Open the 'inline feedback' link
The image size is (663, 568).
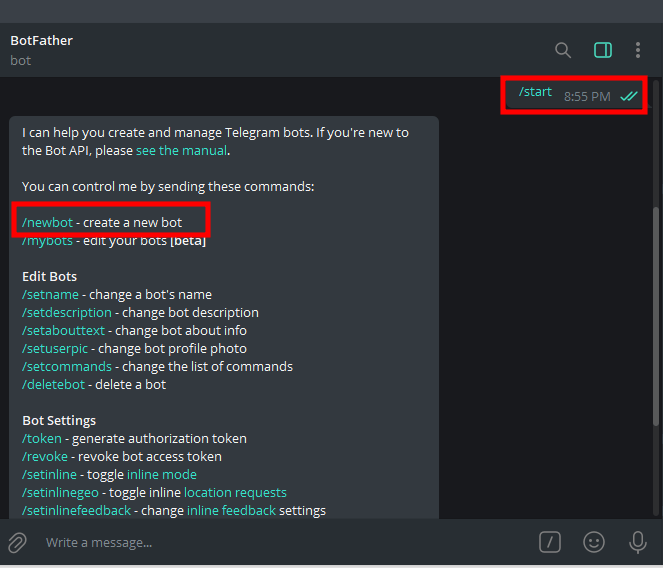[232, 510]
